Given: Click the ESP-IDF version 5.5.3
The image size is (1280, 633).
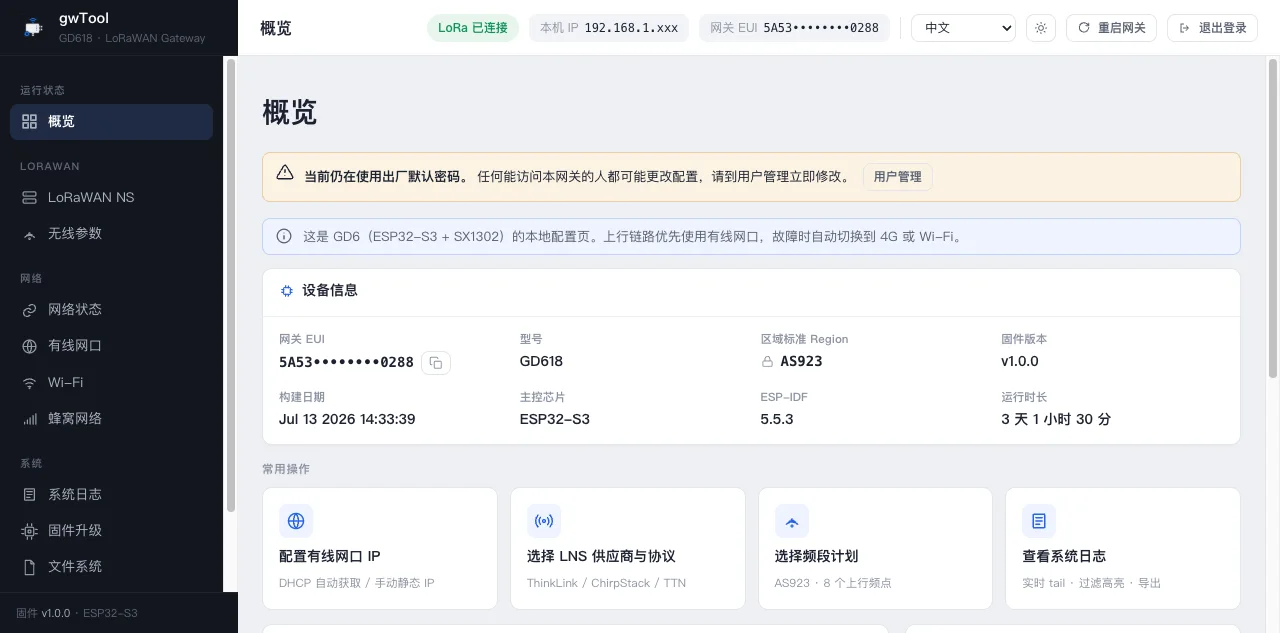Looking at the screenshot, I should tap(777, 419).
